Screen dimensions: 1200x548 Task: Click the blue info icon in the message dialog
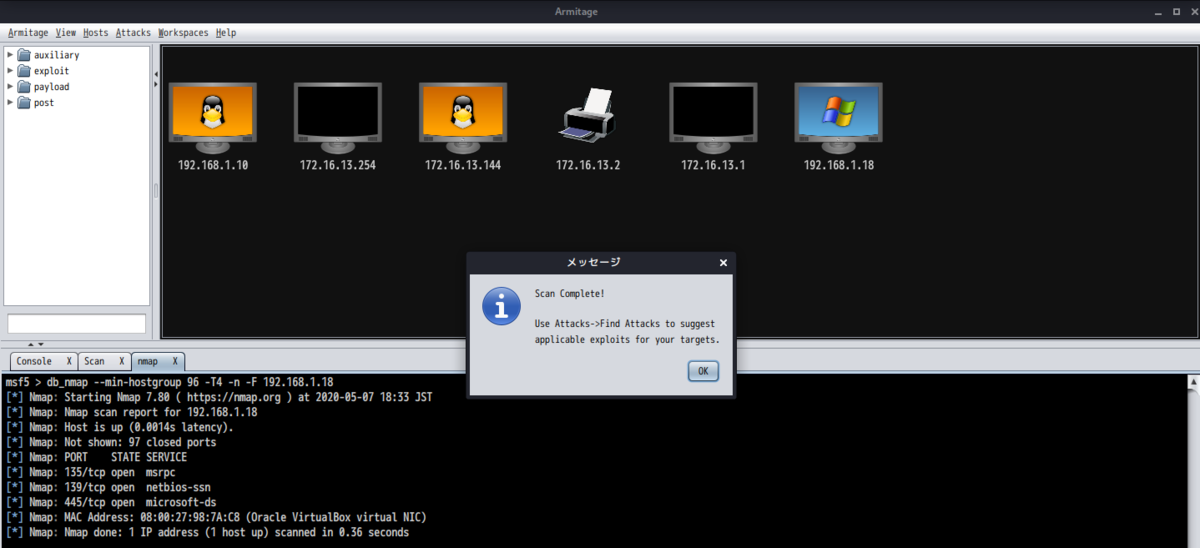pyautogui.click(x=501, y=305)
